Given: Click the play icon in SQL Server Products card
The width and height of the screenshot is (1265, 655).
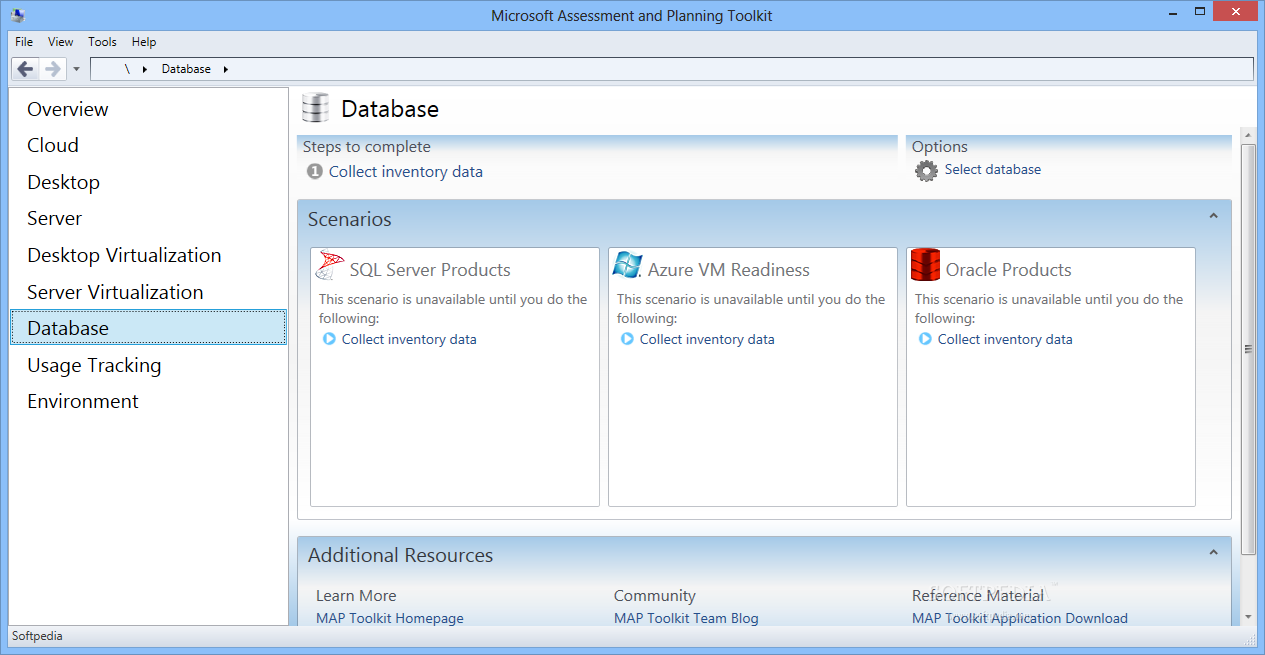Looking at the screenshot, I should 330,339.
